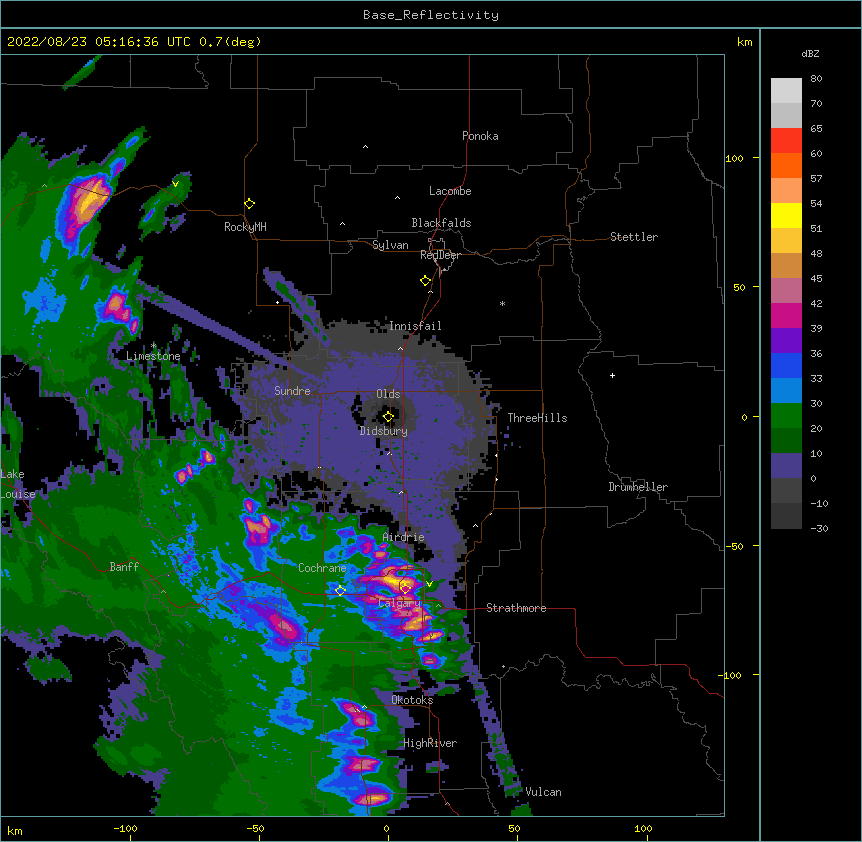Click the legend value 45
Image resolution: width=862 pixels, height=842 pixels.
[x=816, y=279]
